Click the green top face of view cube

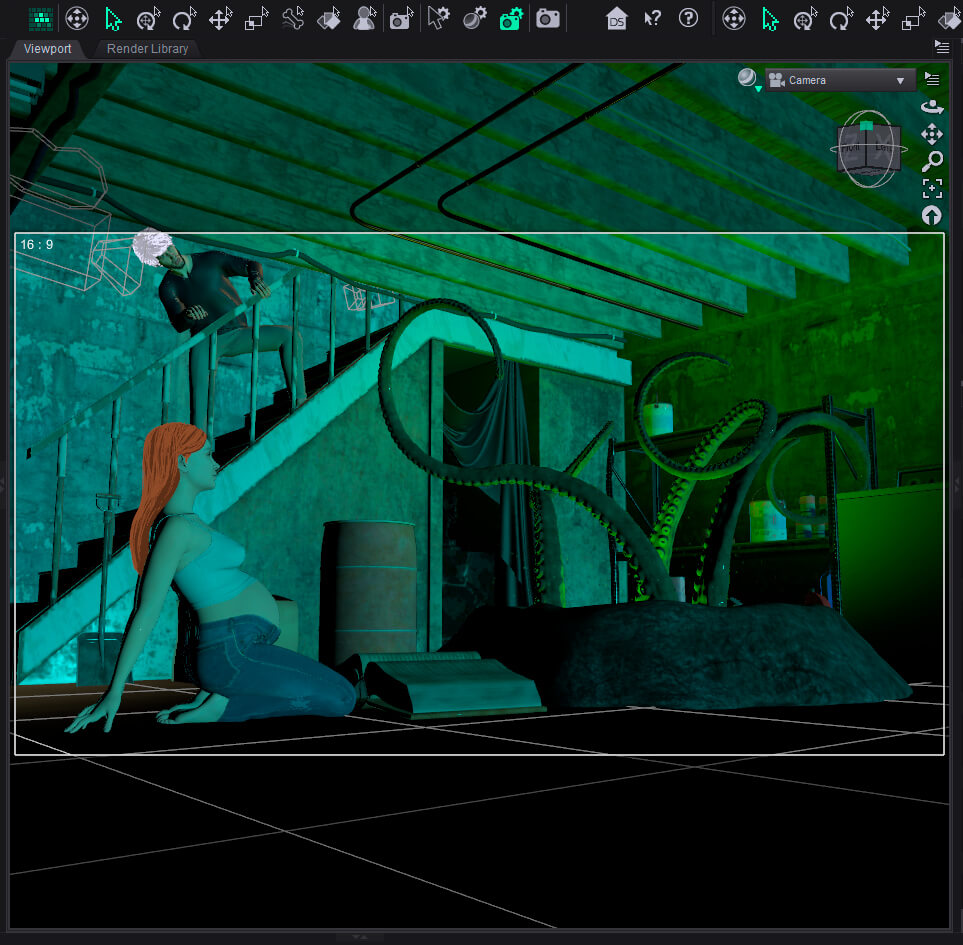866,125
